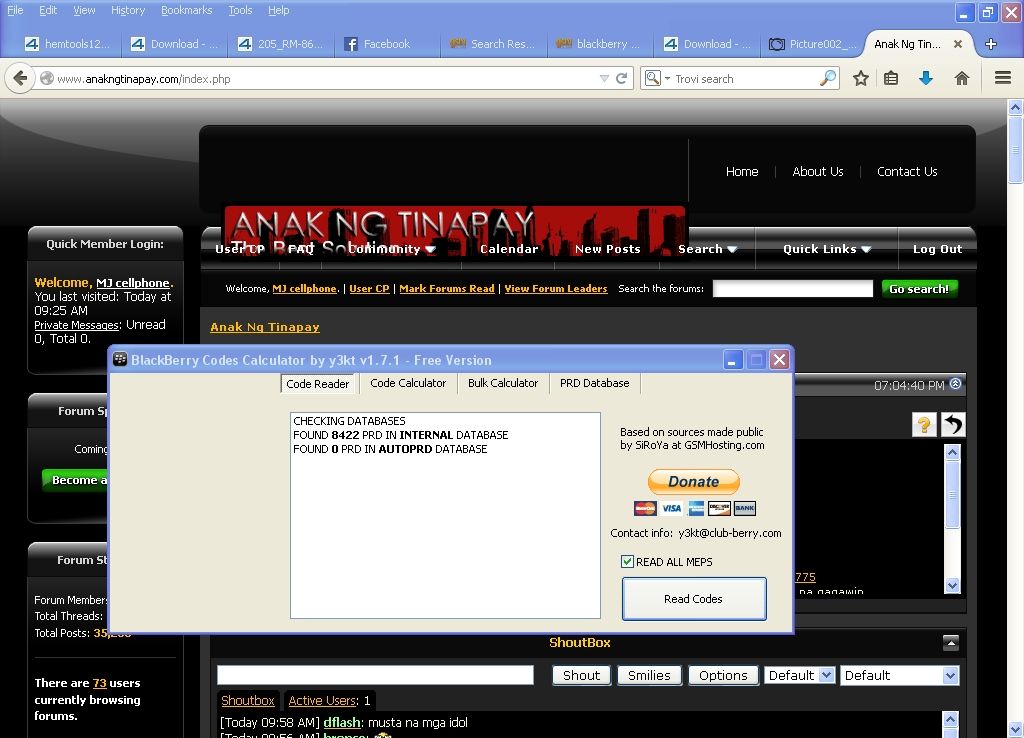This screenshot has width=1024, height=738.
Task: Open the Bookmarks menu in menu bar
Action: click(x=186, y=10)
